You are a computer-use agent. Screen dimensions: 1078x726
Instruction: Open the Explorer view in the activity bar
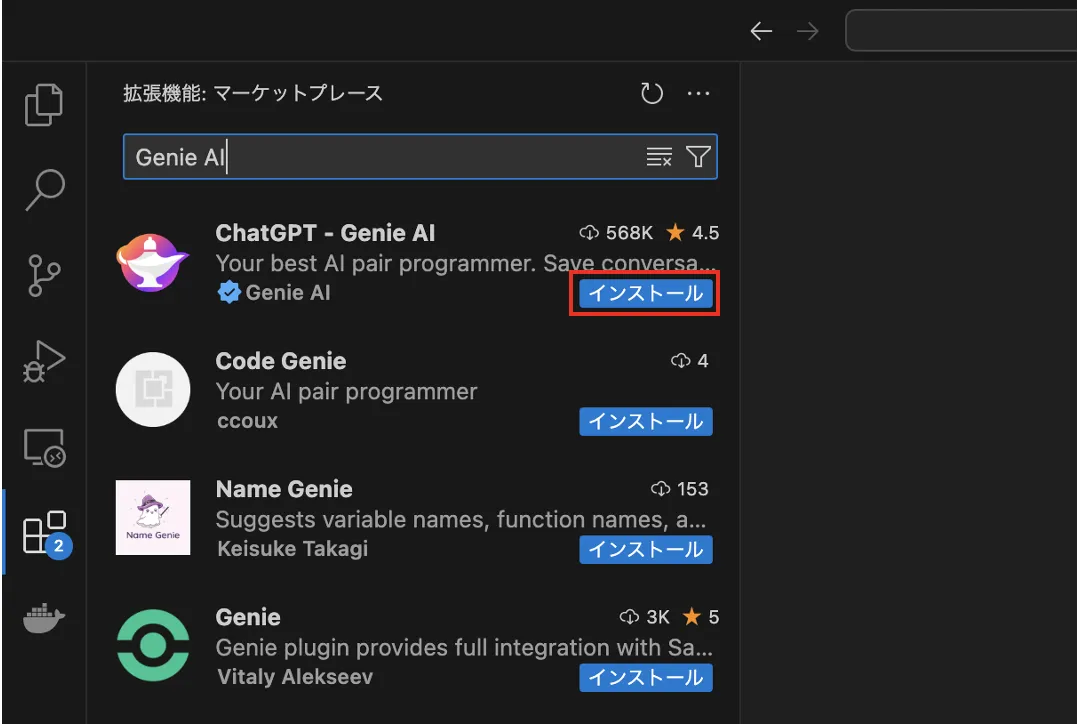point(44,104)
